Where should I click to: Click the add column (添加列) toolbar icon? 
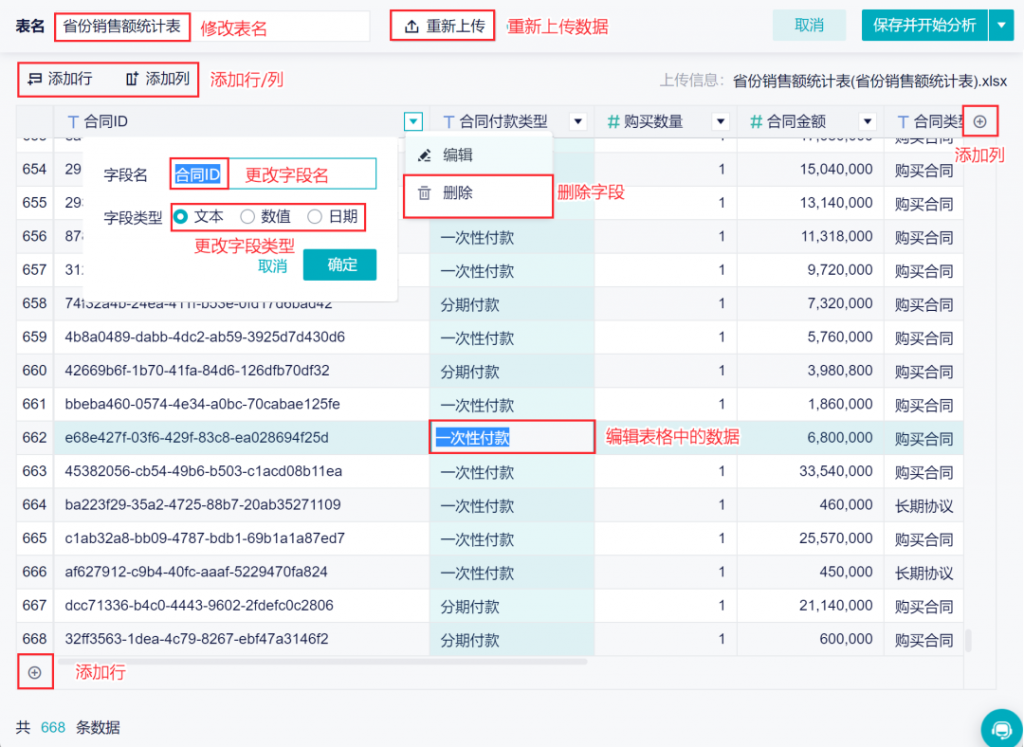(132, 79)
